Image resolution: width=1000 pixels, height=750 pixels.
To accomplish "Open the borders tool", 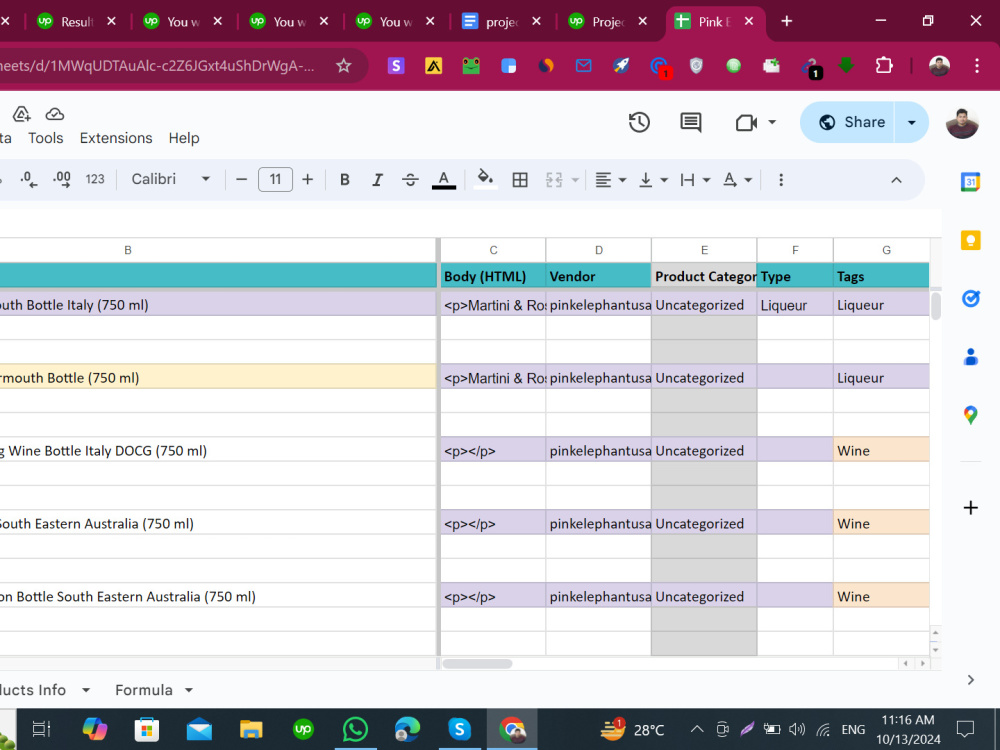I will point(520,180).
